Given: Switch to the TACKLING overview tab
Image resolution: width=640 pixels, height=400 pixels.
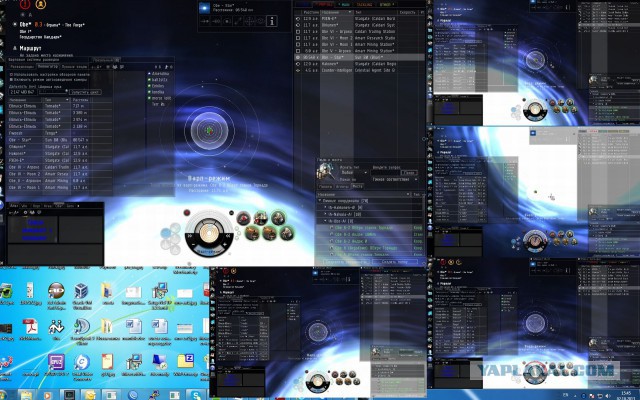Looking at the screenshot, I should pyautogui.click(x=364, y=5).
